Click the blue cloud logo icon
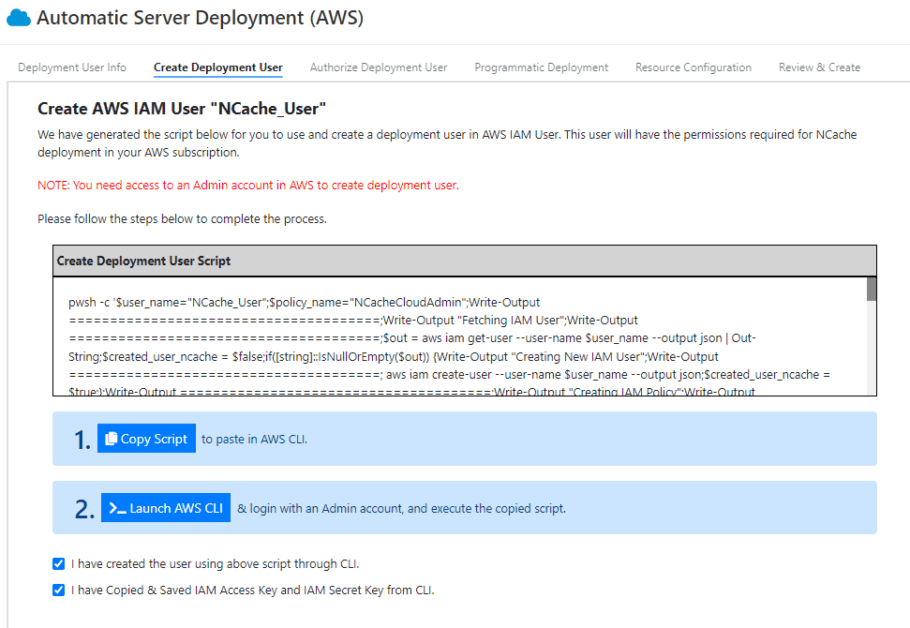This screenshot has height=628, width=910. coord(18,18)
